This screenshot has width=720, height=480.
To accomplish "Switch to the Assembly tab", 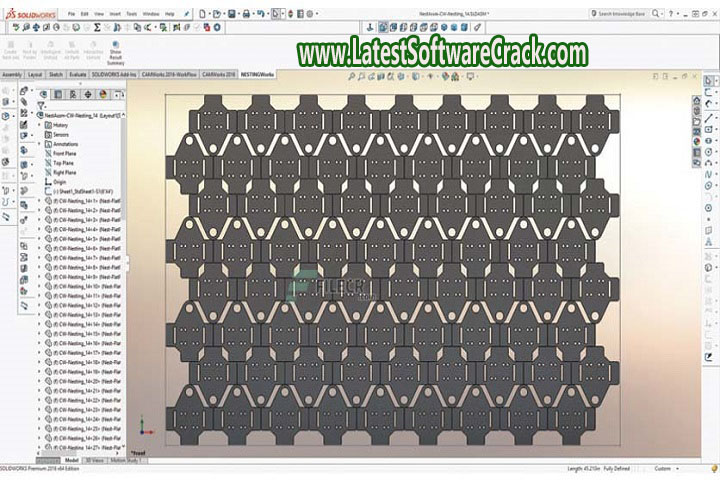I will pyautogui.click(x=12, y=74).
